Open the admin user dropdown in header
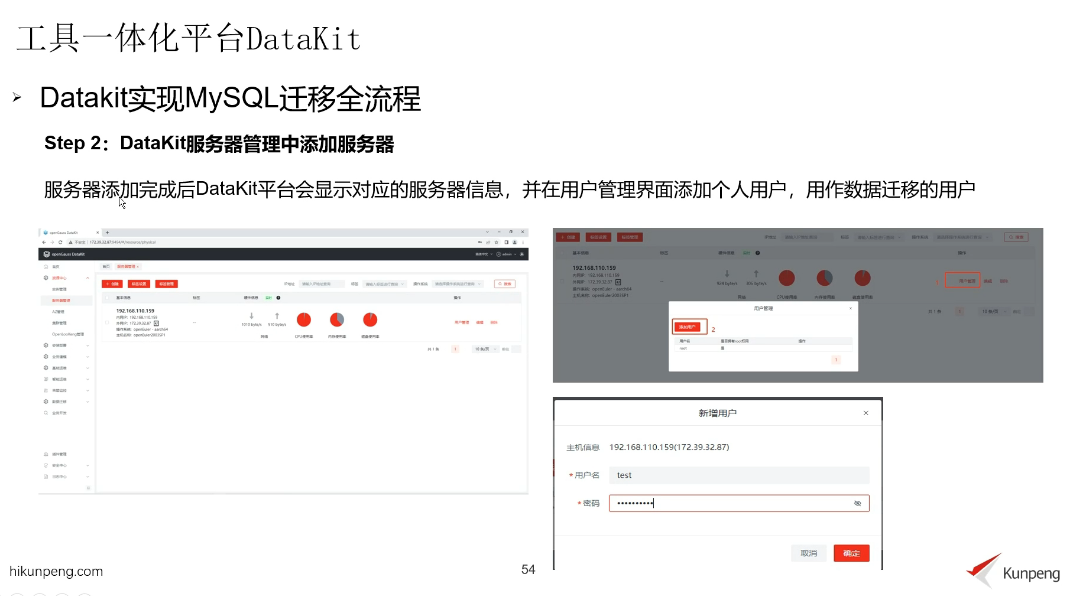Image resolution: width=1084 pixels, height=596 pixels. tap(506, 254)
